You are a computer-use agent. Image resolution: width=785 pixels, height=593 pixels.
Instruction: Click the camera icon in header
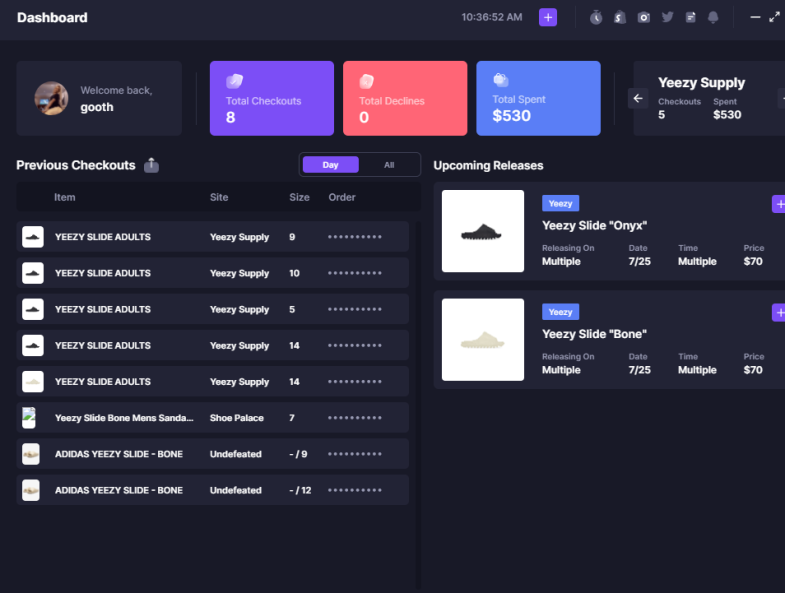(644, 18)
